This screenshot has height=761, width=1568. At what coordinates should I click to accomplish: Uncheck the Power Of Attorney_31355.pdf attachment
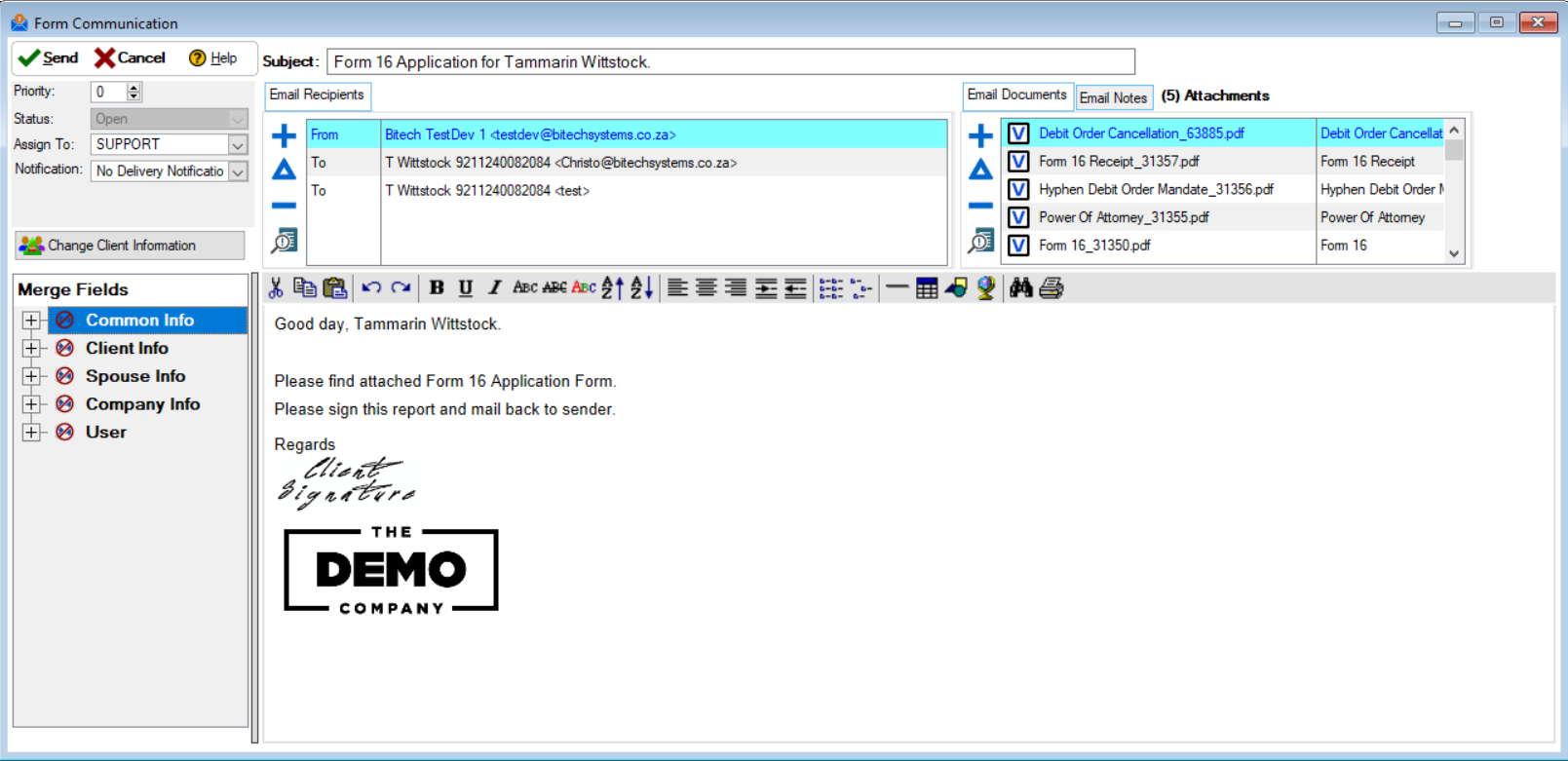[x=1017, y=217]
